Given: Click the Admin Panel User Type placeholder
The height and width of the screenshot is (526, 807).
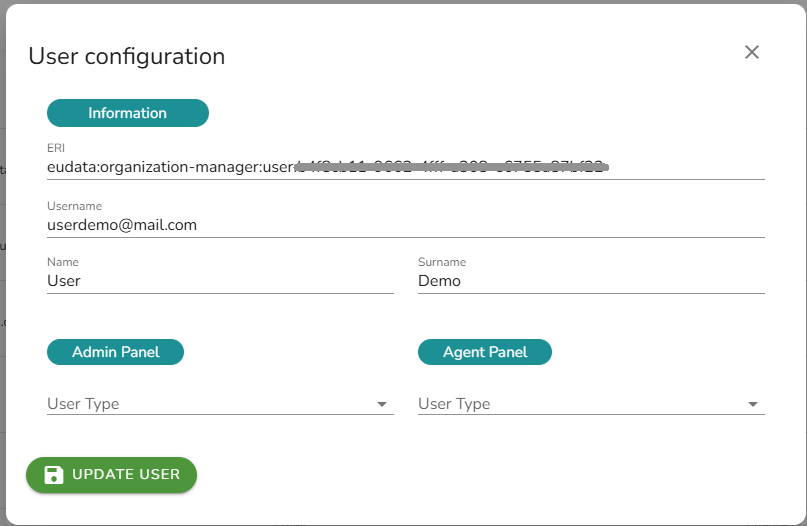Looking at the screenshot, I should [x=83, y=404].
